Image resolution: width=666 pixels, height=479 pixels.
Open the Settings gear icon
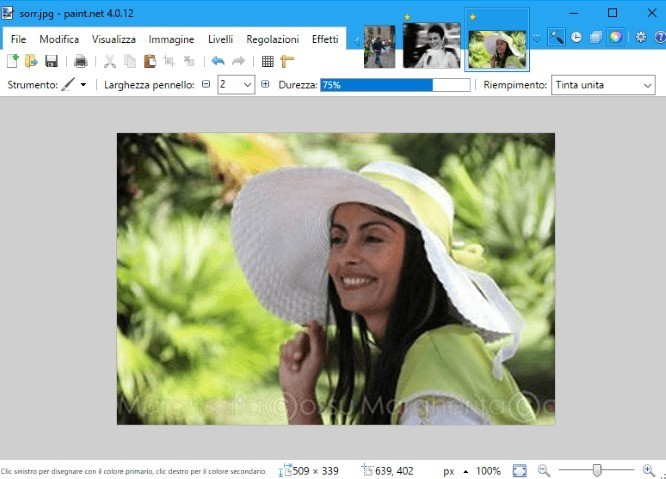pos(641,38)
